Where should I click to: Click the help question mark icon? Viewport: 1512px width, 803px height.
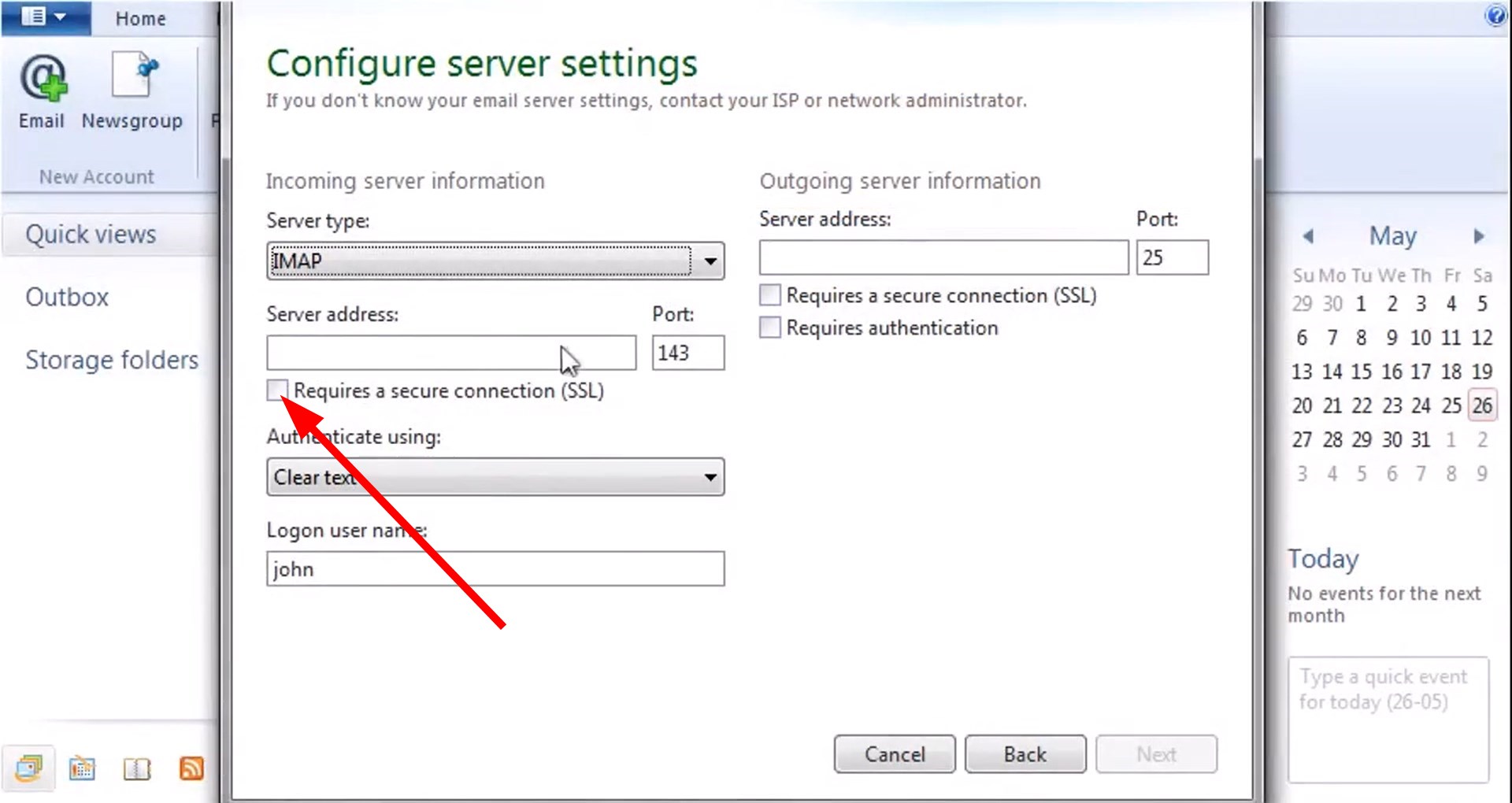[x=1495, y=16]
